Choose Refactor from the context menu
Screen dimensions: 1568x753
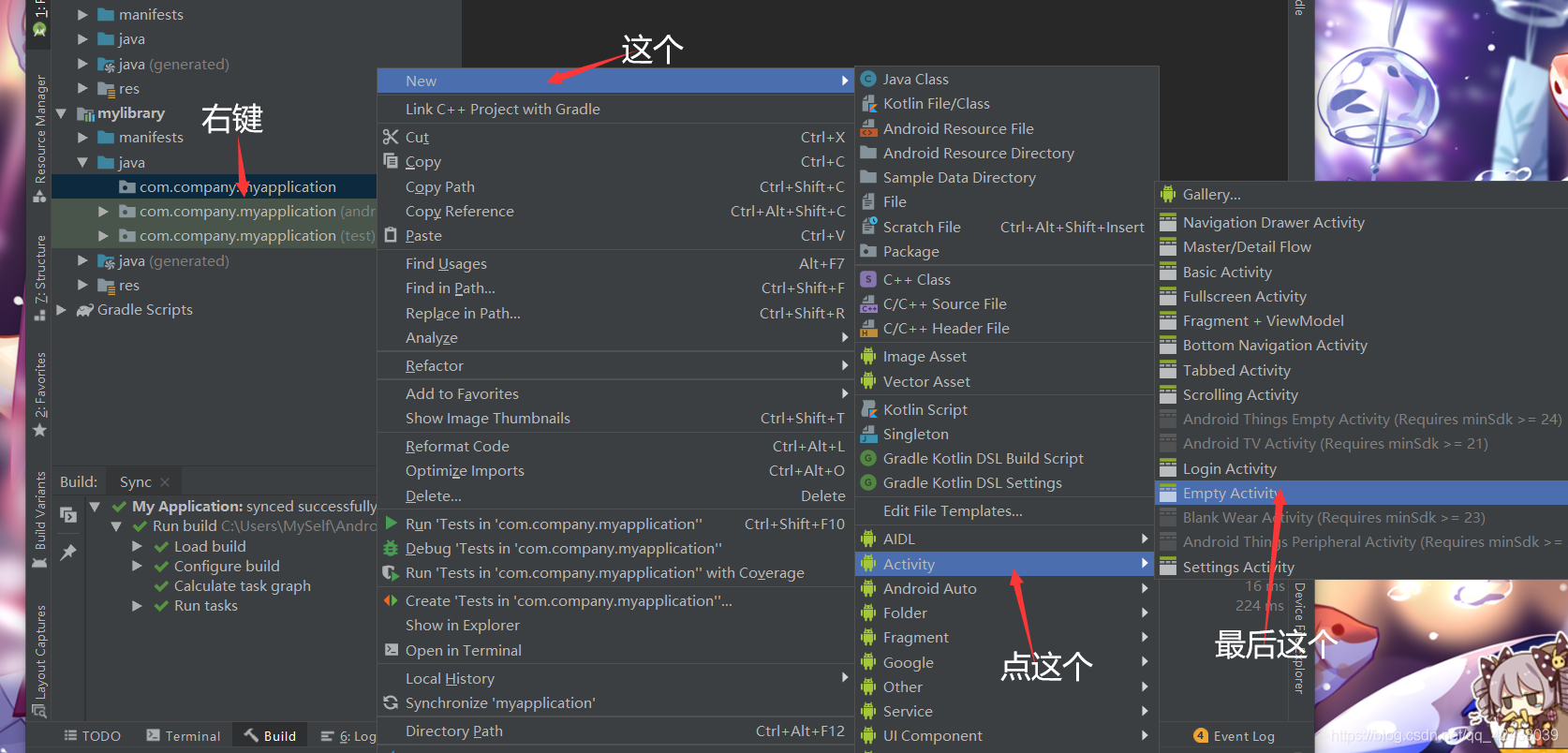[x=615, y=365]
